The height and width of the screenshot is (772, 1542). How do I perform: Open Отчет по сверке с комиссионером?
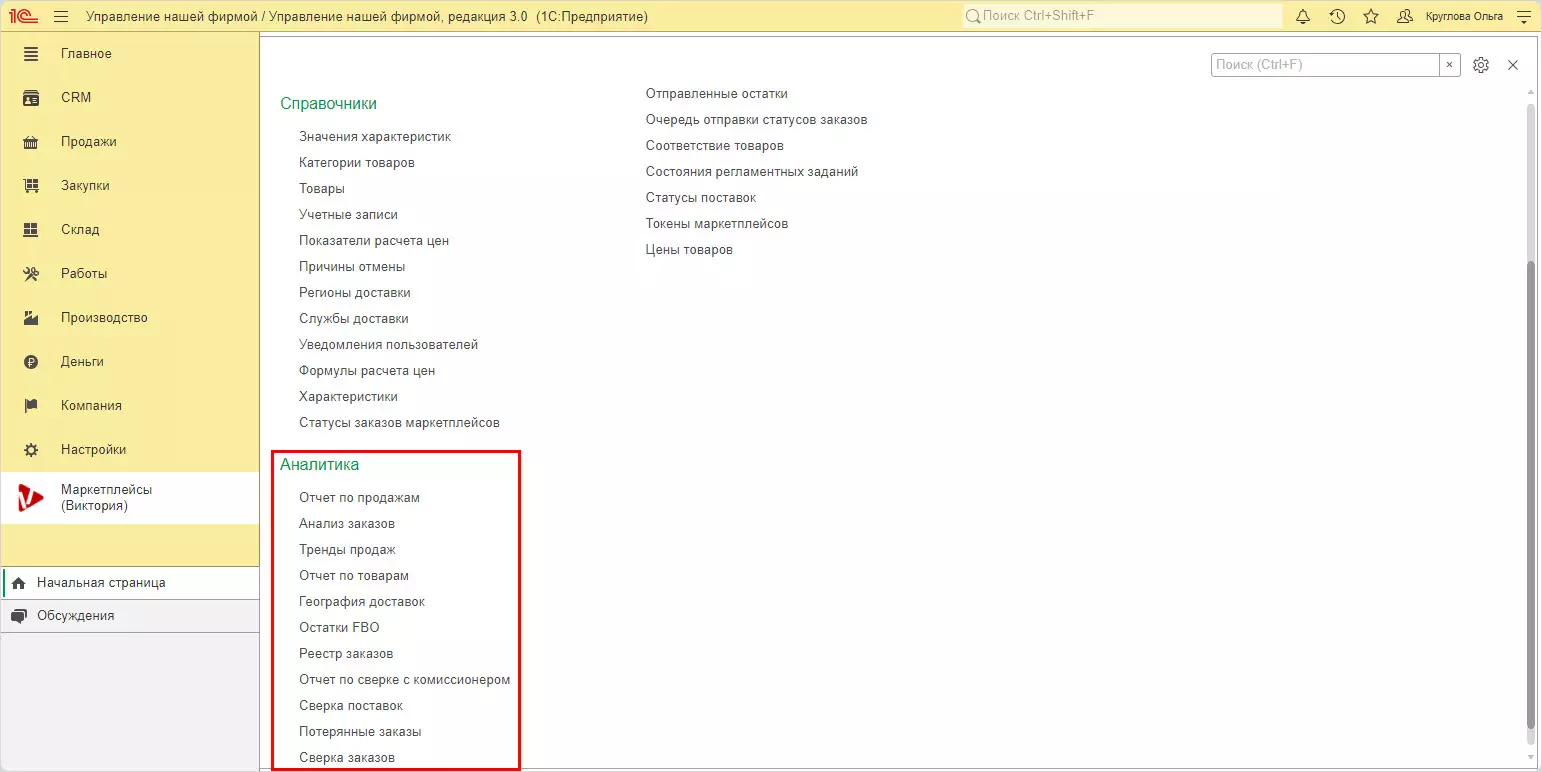405,680
